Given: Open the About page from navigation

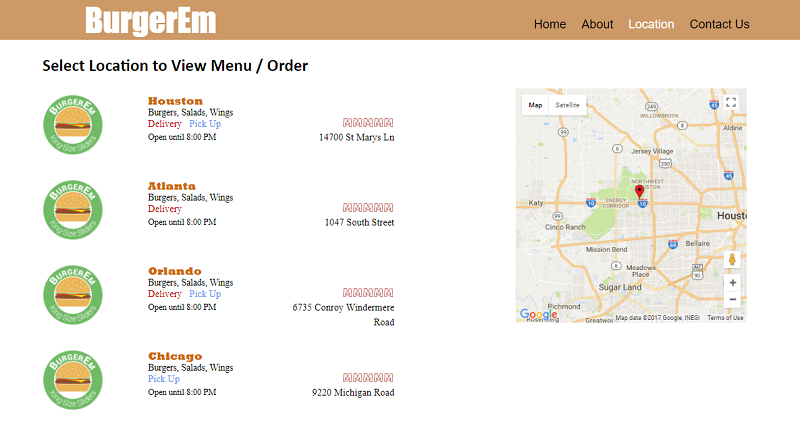Looking at the screenshot, I should (597, 24).
